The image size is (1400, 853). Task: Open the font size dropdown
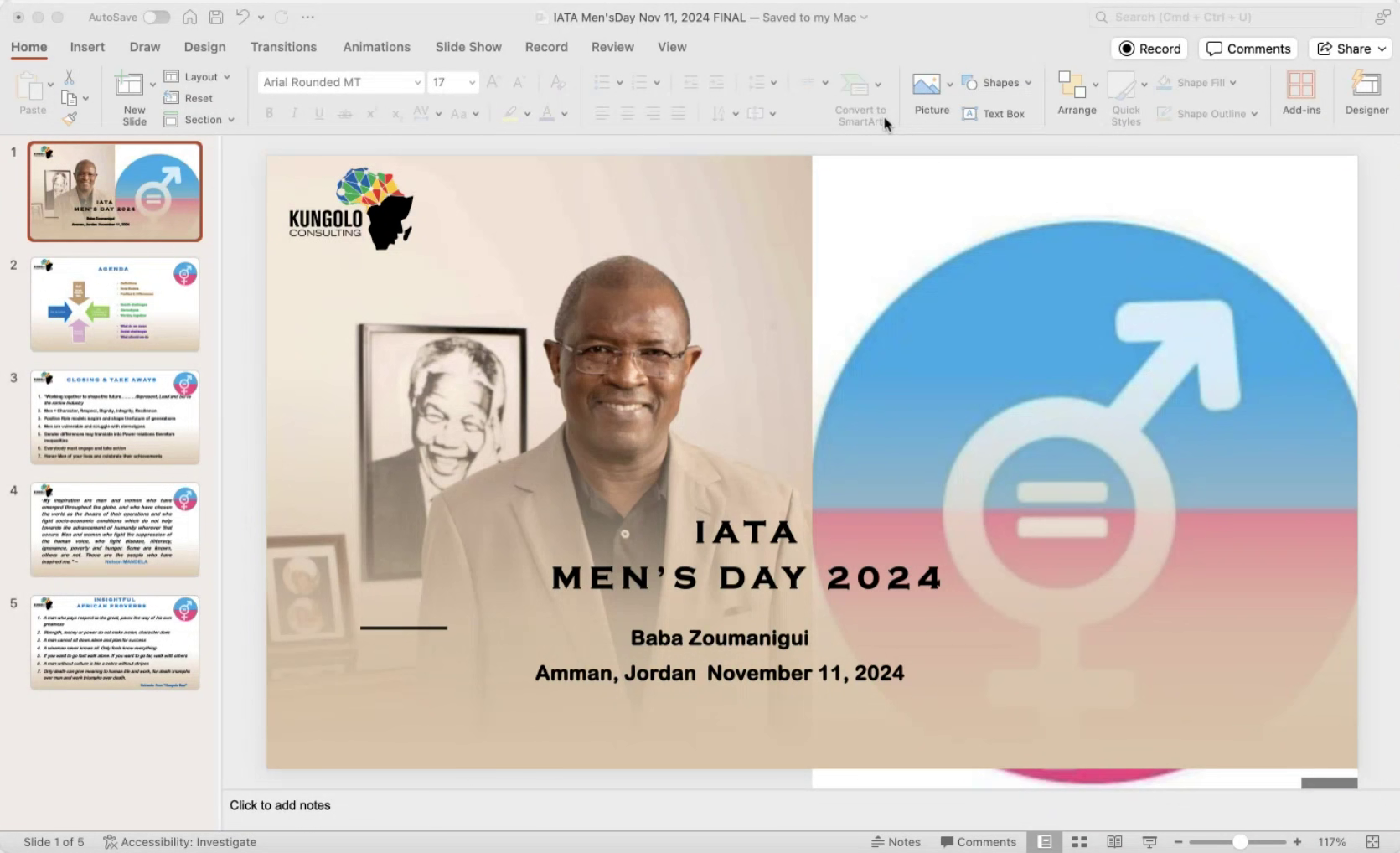click(x=472, y=82)
